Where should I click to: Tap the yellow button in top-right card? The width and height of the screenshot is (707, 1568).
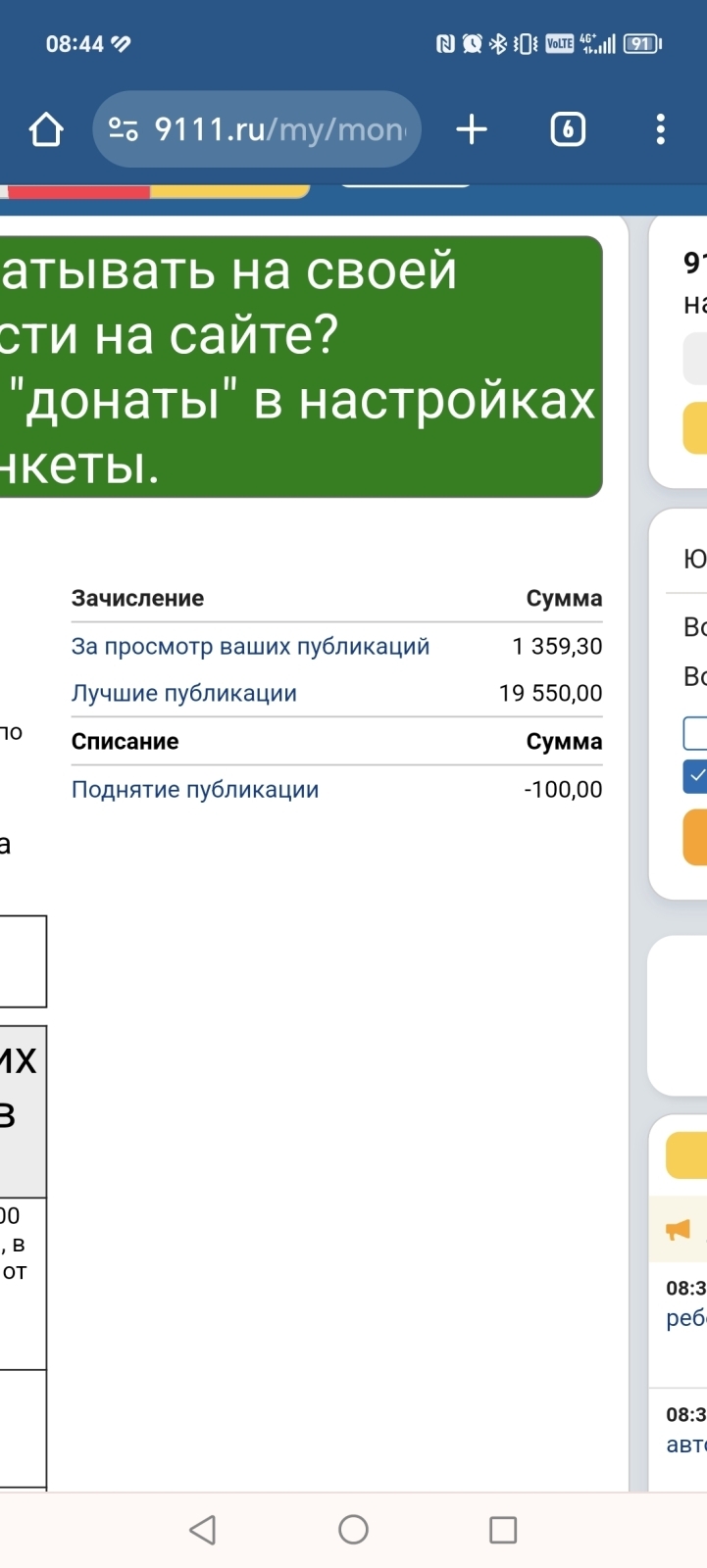tap(695, 427)
